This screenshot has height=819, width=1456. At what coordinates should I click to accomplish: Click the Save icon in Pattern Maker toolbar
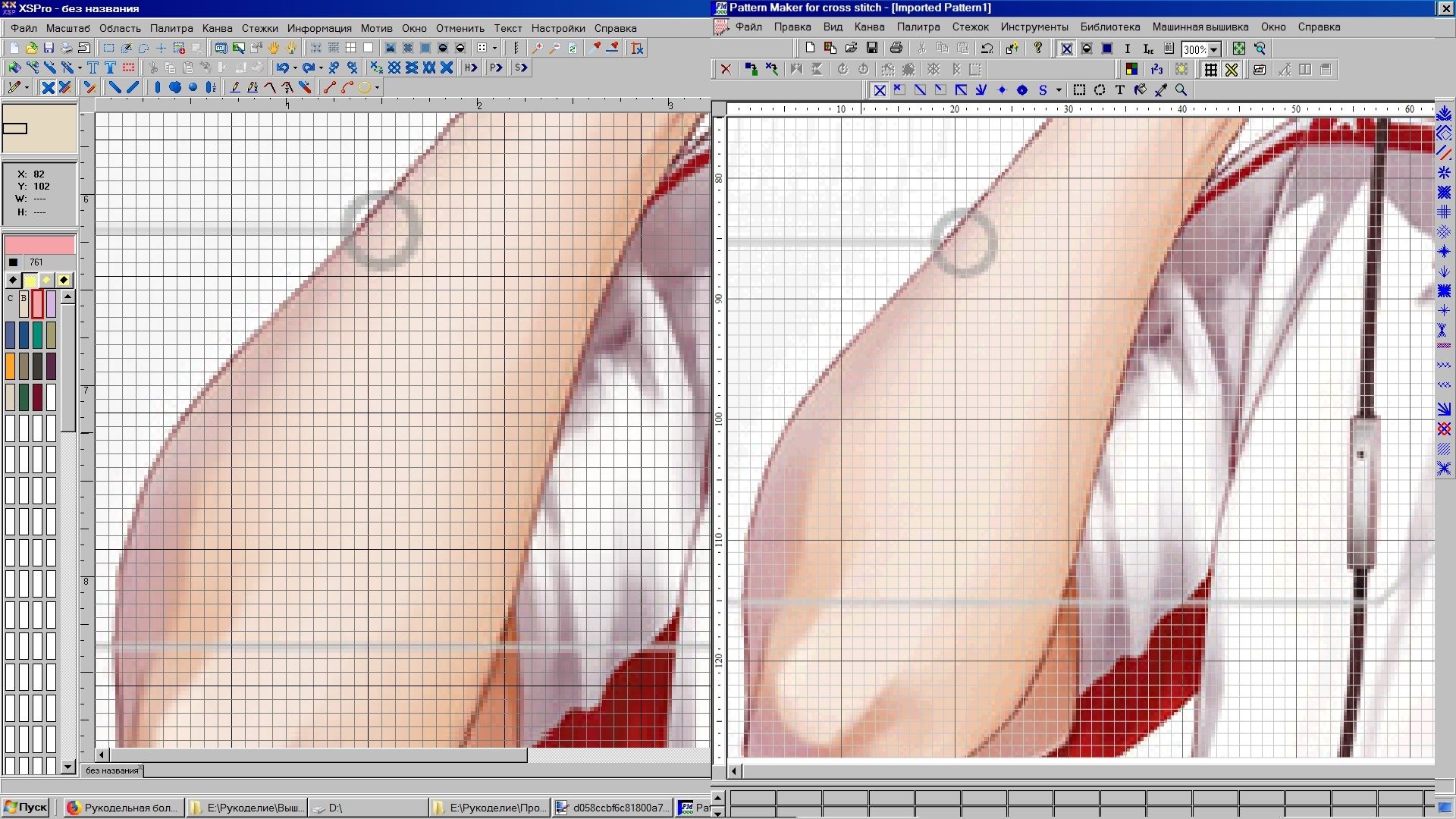pyautogui.click(x=872, y=49)
